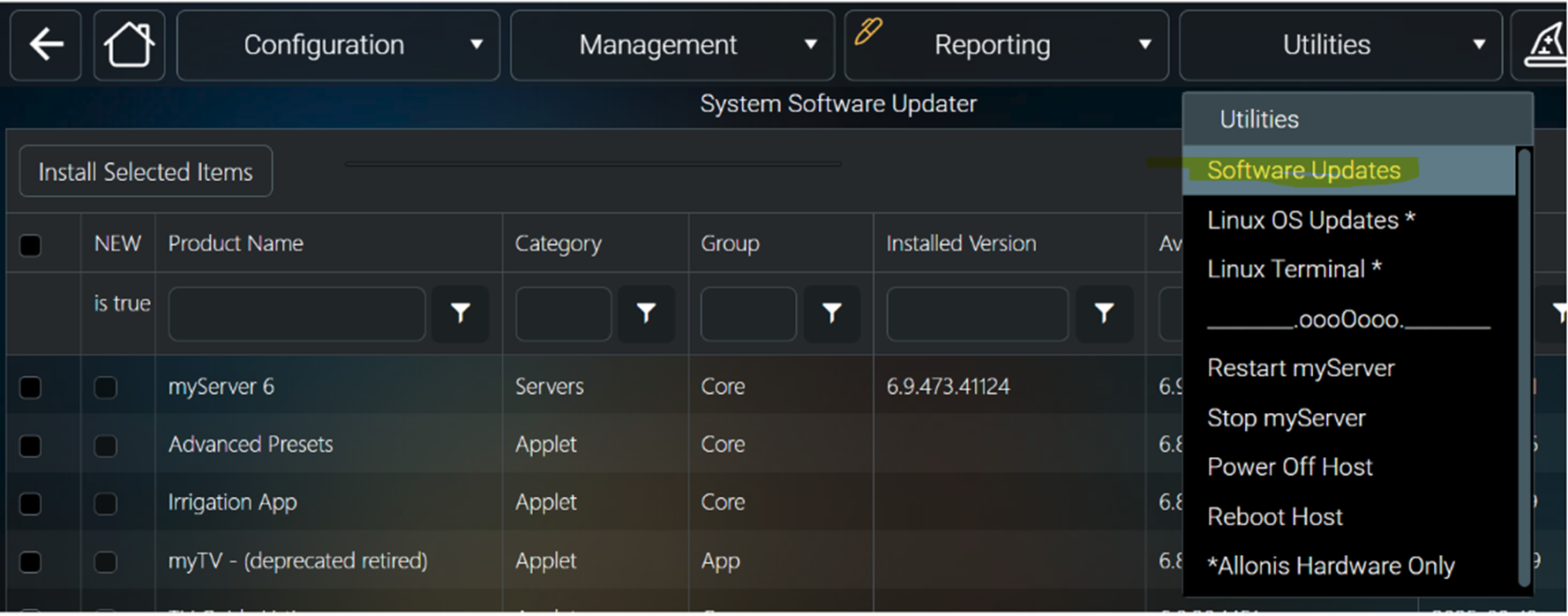Viewport: 1568px width, 616px height.
Task: Select Stop myServer menu entry
Action: (1349, 417)
